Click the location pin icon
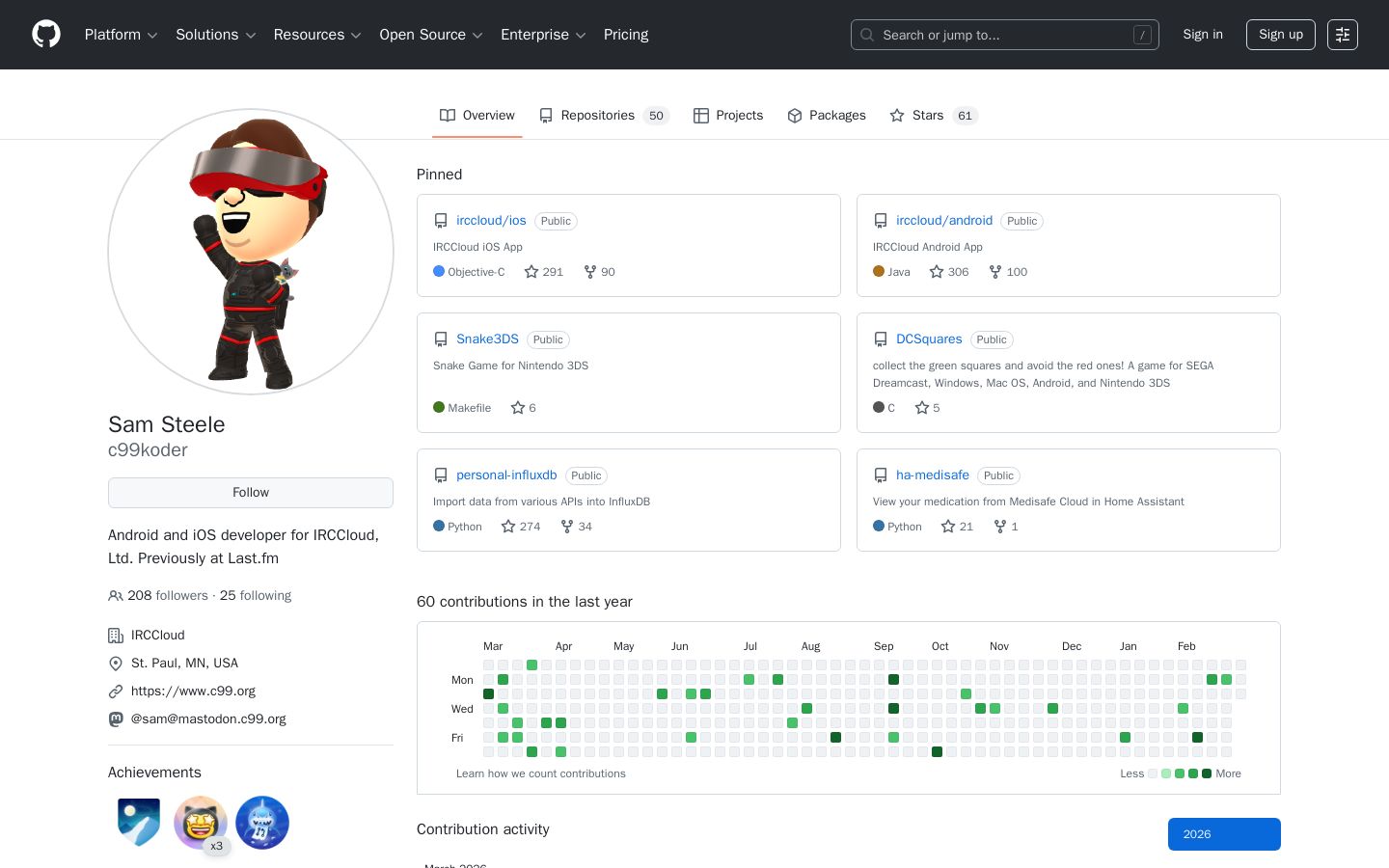This screenshot has height=868, width=1389. (x=116, y=664)
